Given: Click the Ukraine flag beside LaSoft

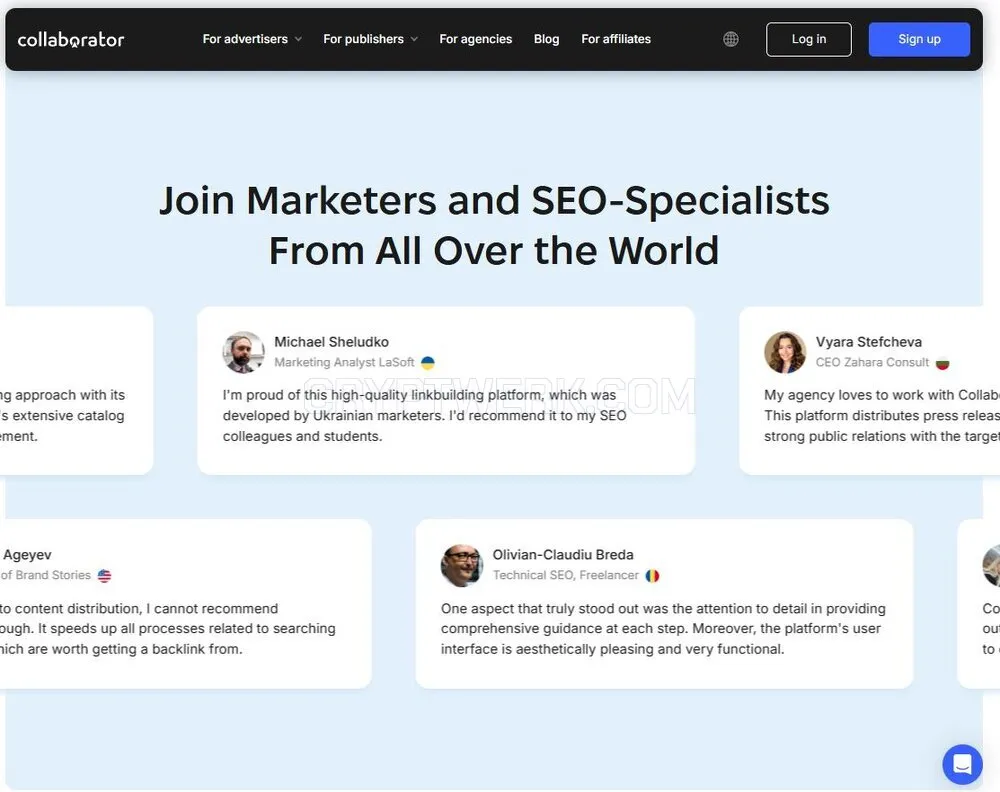Looking at the screenshot, I should pyautogui.click(x=428, y=363).
